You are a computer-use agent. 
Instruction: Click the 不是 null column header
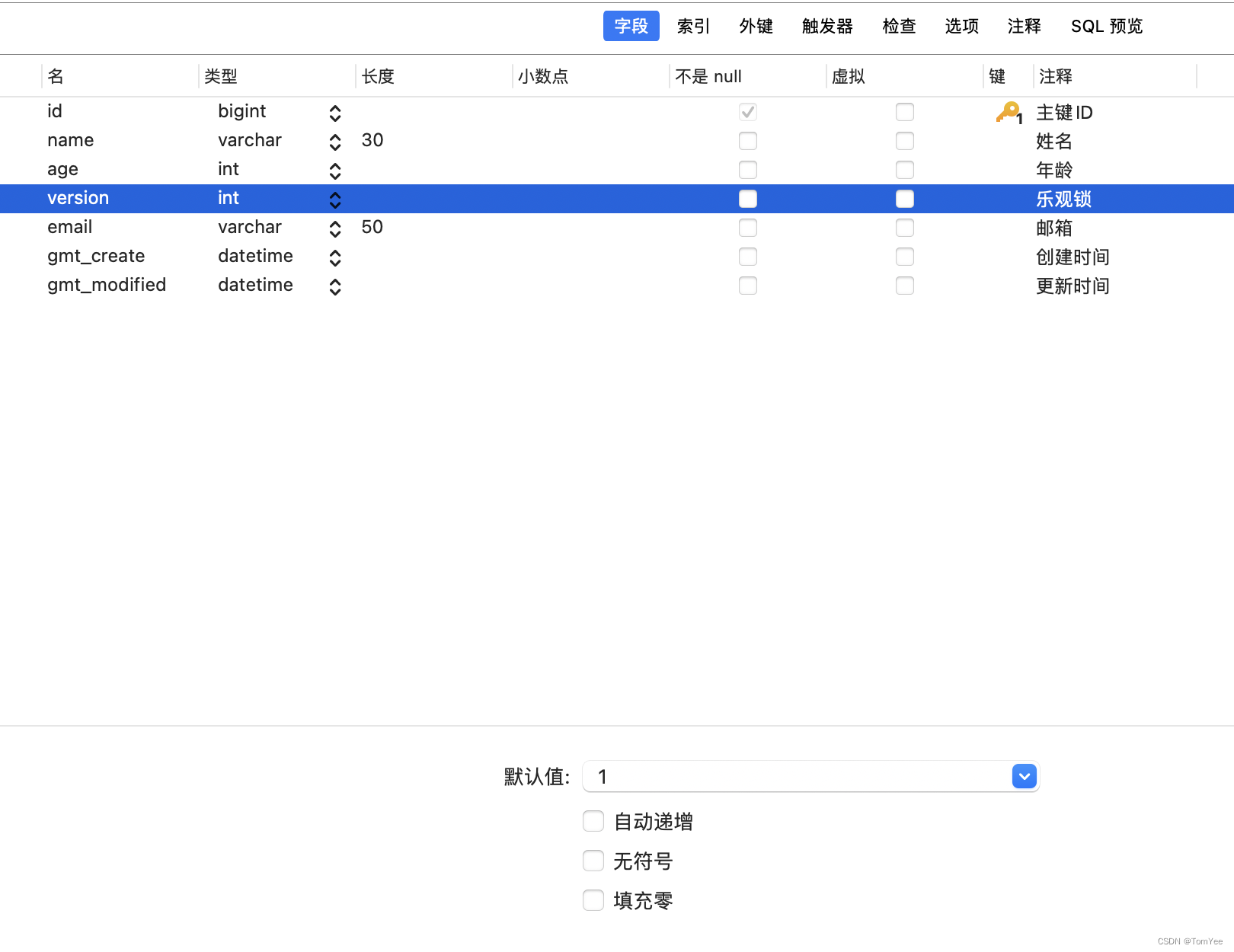pyautogui.click(x=708, y=76)
